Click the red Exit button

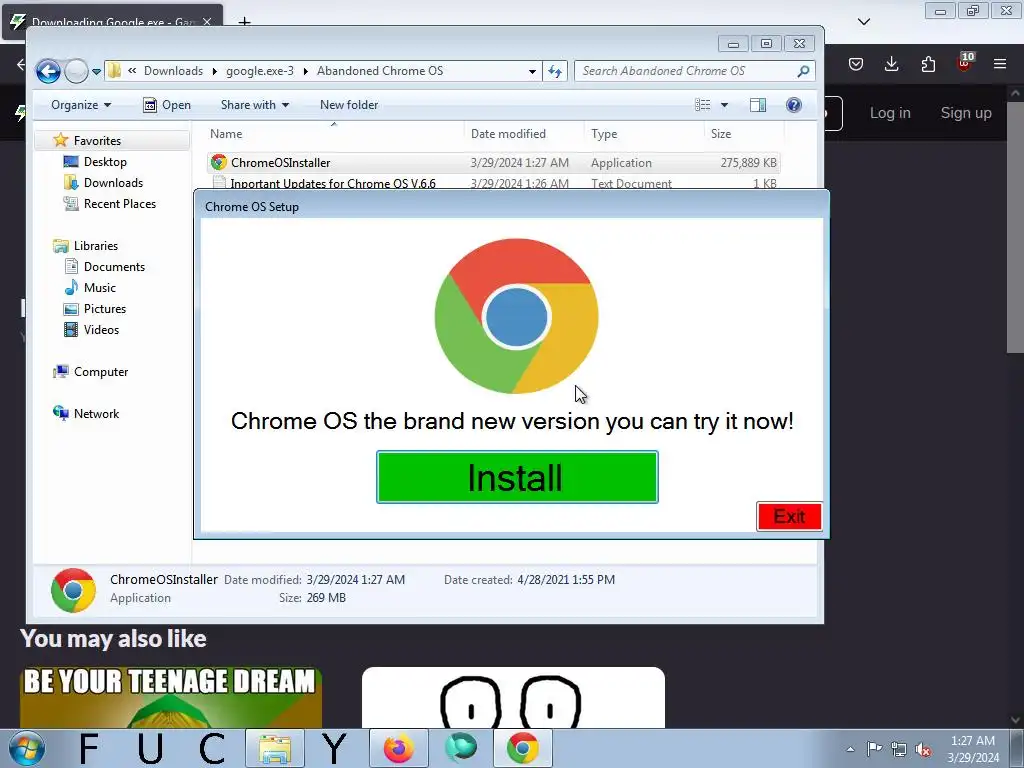click(789, 516)
